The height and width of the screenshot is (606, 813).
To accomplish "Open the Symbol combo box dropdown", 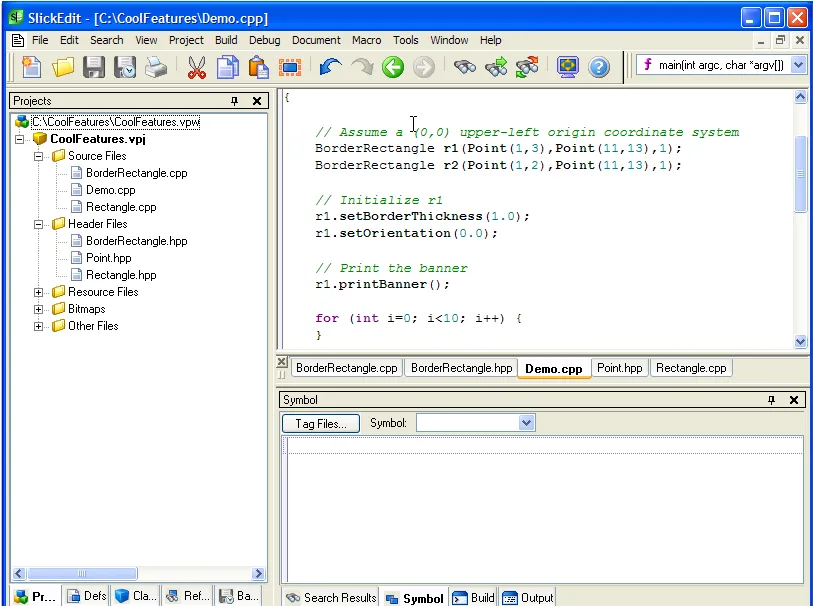I will click(526, 422).
